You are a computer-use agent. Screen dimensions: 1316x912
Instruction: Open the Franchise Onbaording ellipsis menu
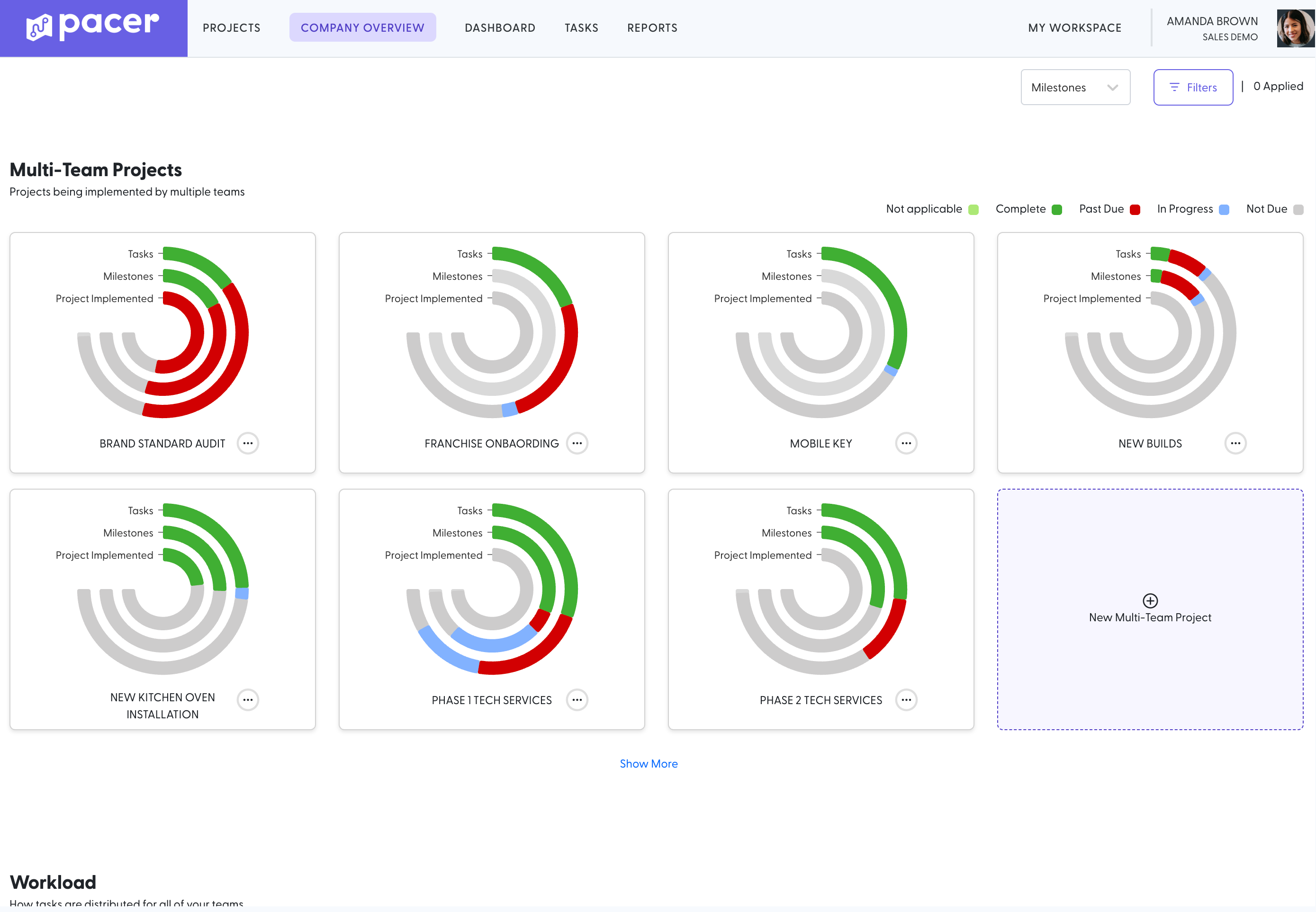tap(577, 443)
